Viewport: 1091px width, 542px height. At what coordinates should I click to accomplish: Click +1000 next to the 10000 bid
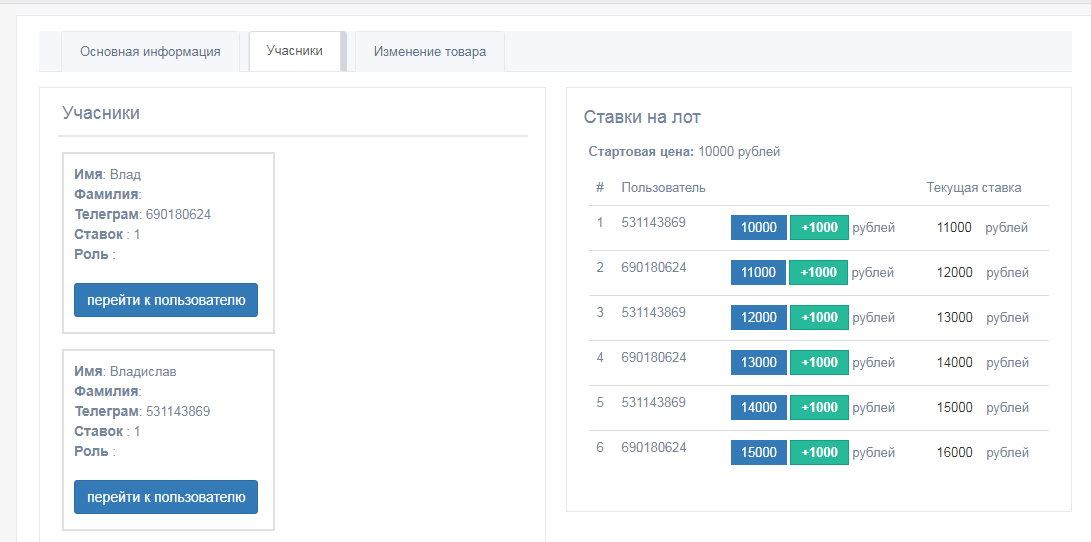(819, 228)
